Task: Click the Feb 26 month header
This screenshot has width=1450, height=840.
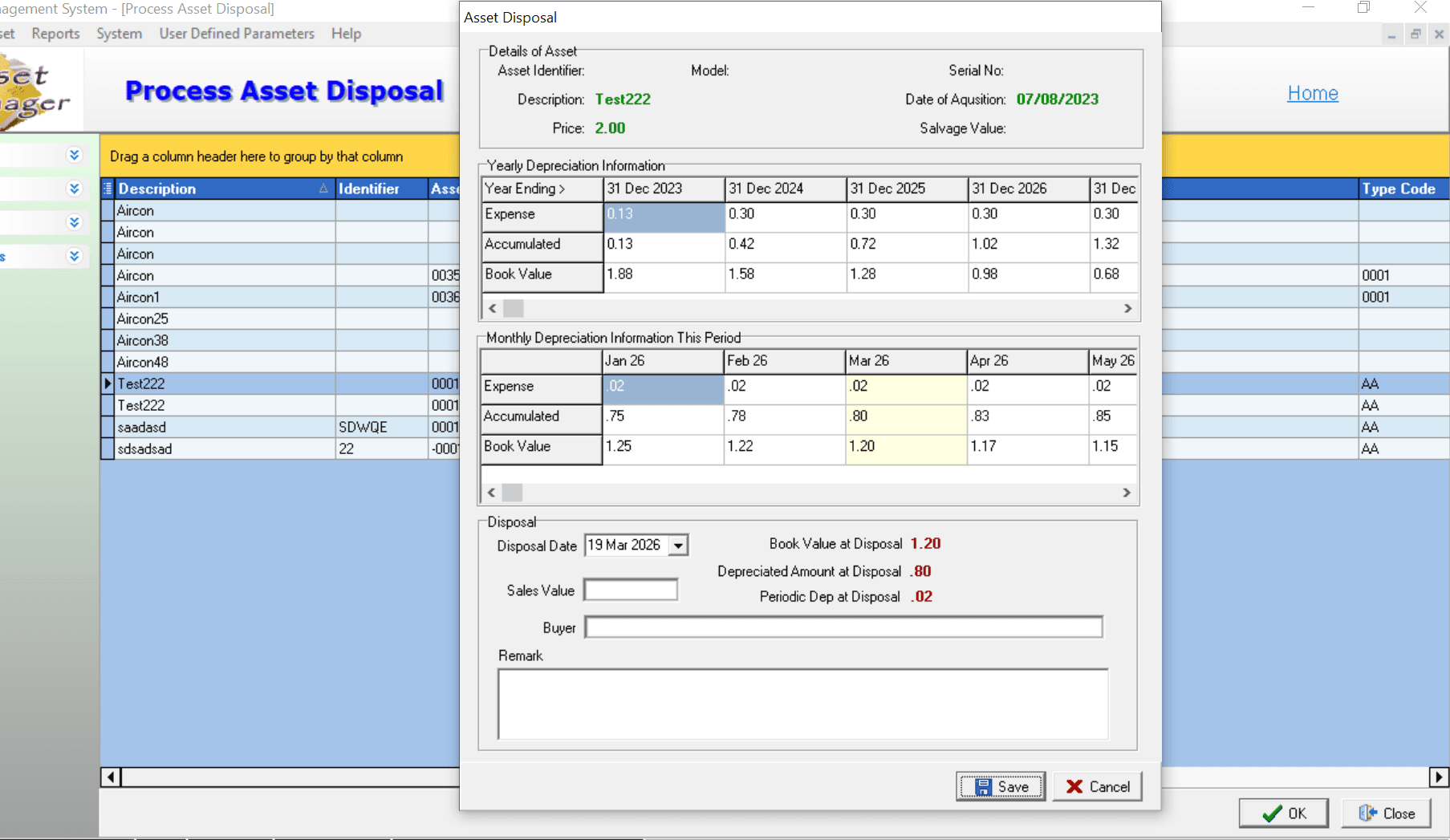Action: (x=784, y=361)
